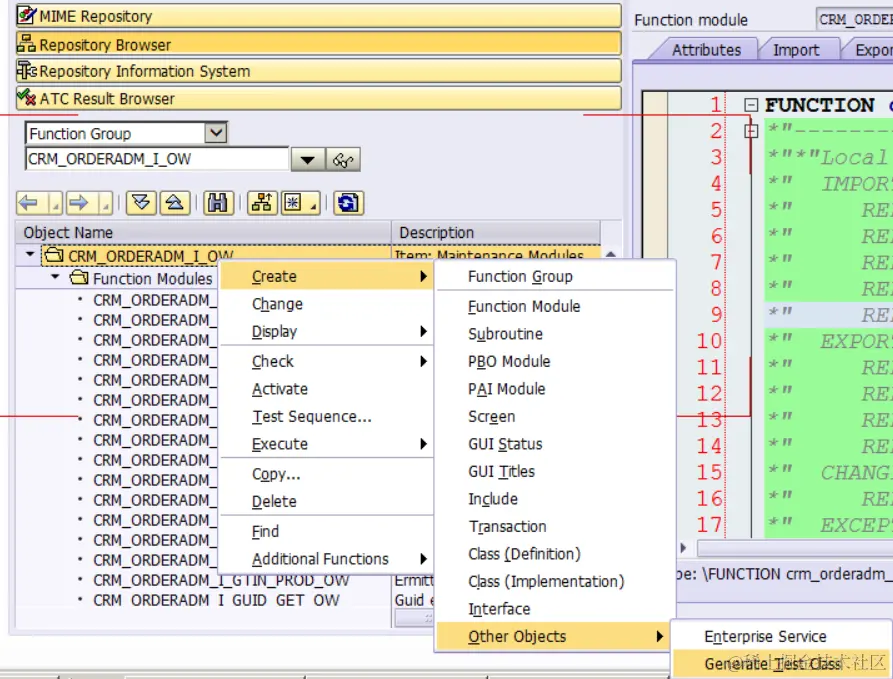893x679 pixels.
Task: Open the Function Group type dropdown
Action: [216, 133]
